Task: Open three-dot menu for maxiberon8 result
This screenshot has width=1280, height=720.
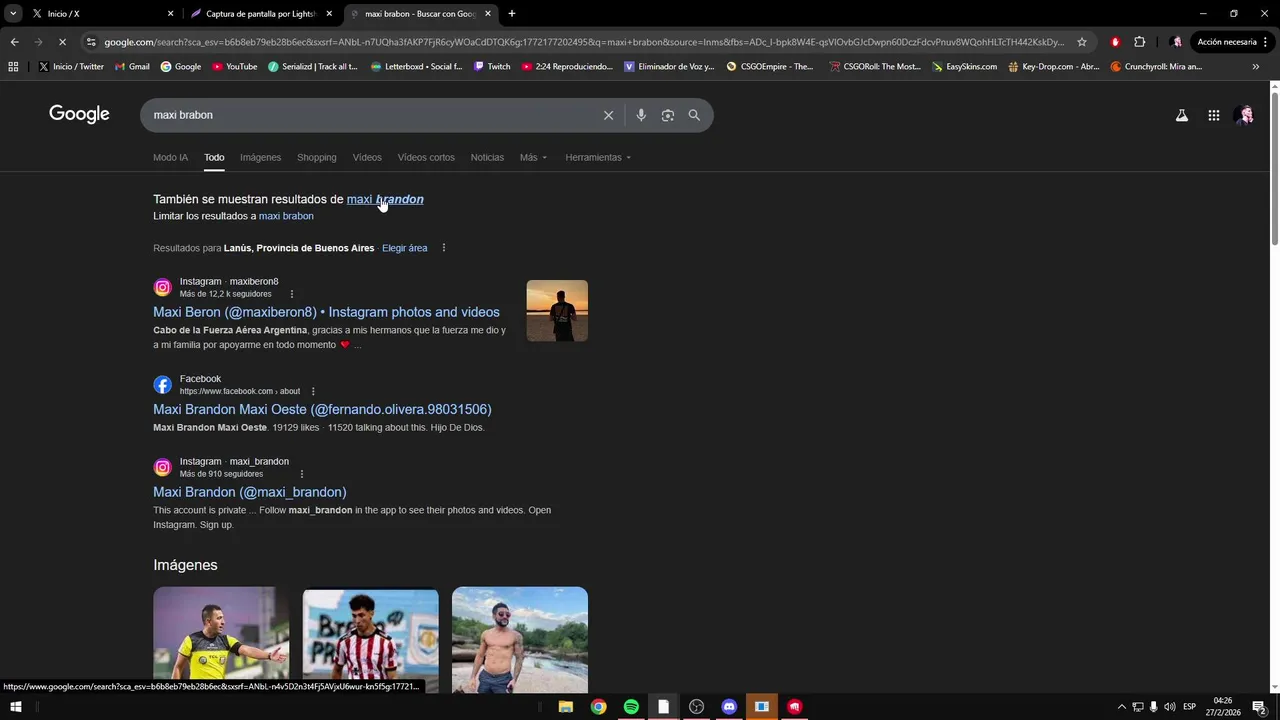Action: [x=292, y=294]
